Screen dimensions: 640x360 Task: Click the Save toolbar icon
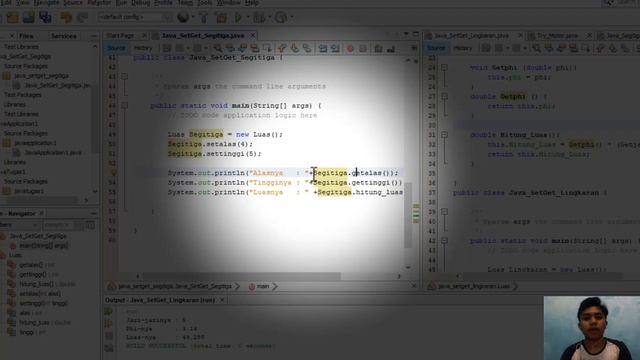point(29,17)
